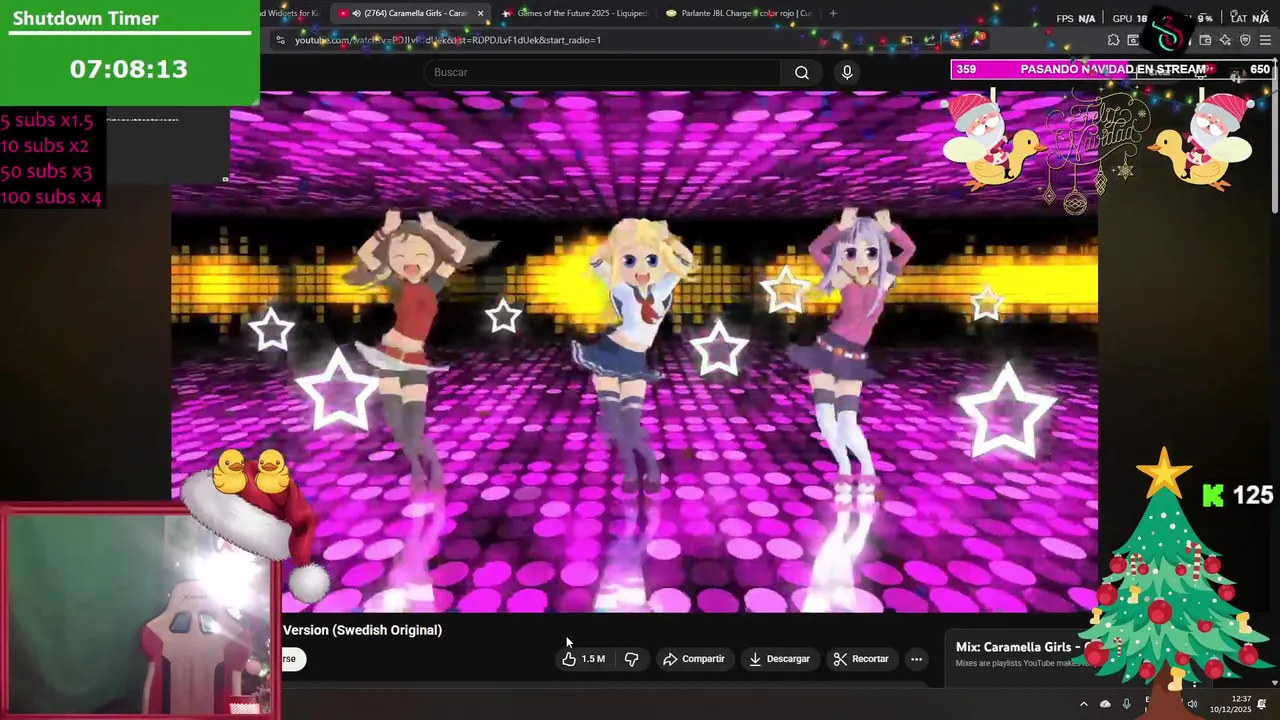Dislike the video with the thumbs-down icon
The width and height of the screenshot is (1280, 720).
click(631, 659)
